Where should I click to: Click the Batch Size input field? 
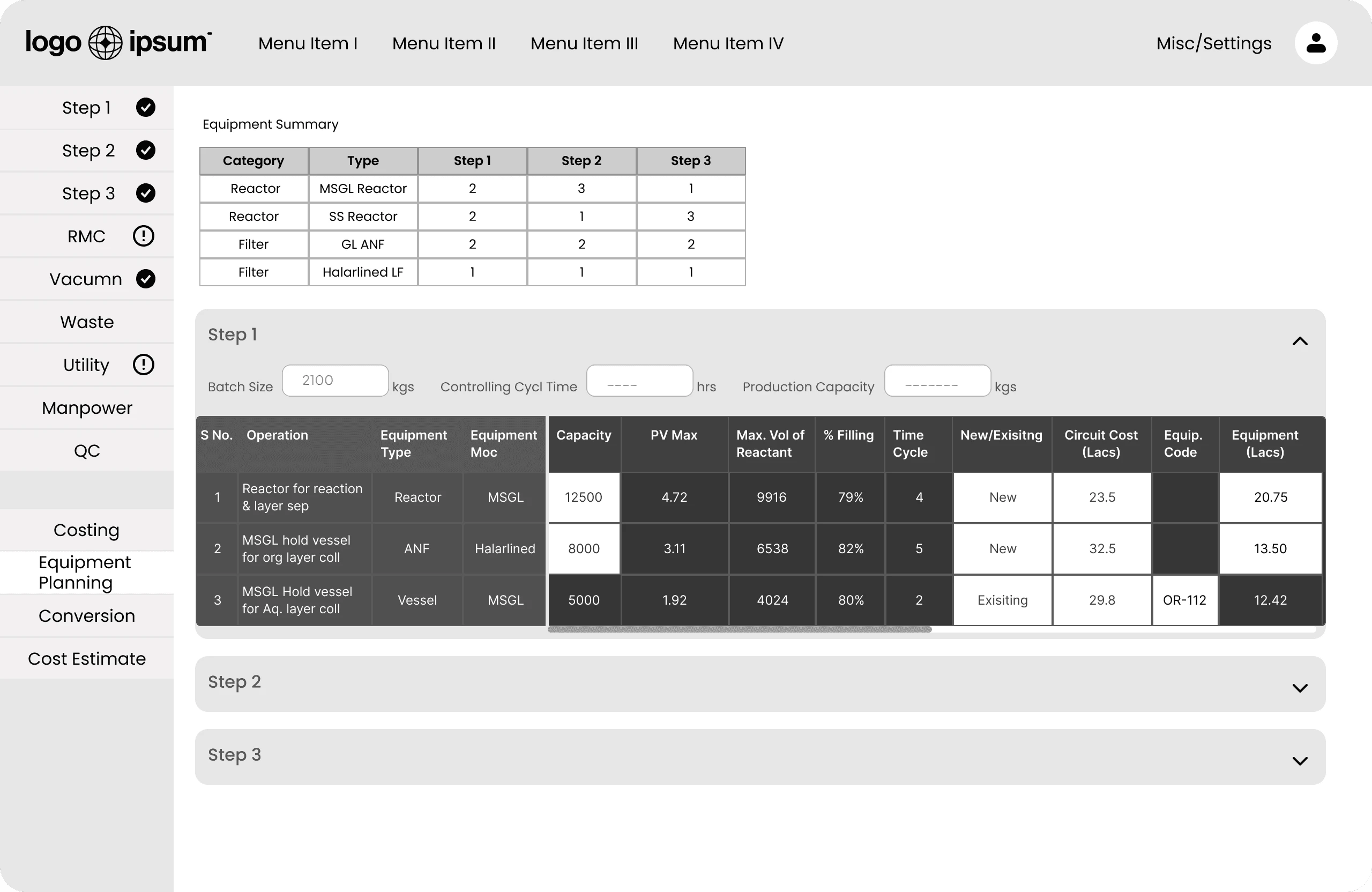pyautogui.click(x=335, y=381)
